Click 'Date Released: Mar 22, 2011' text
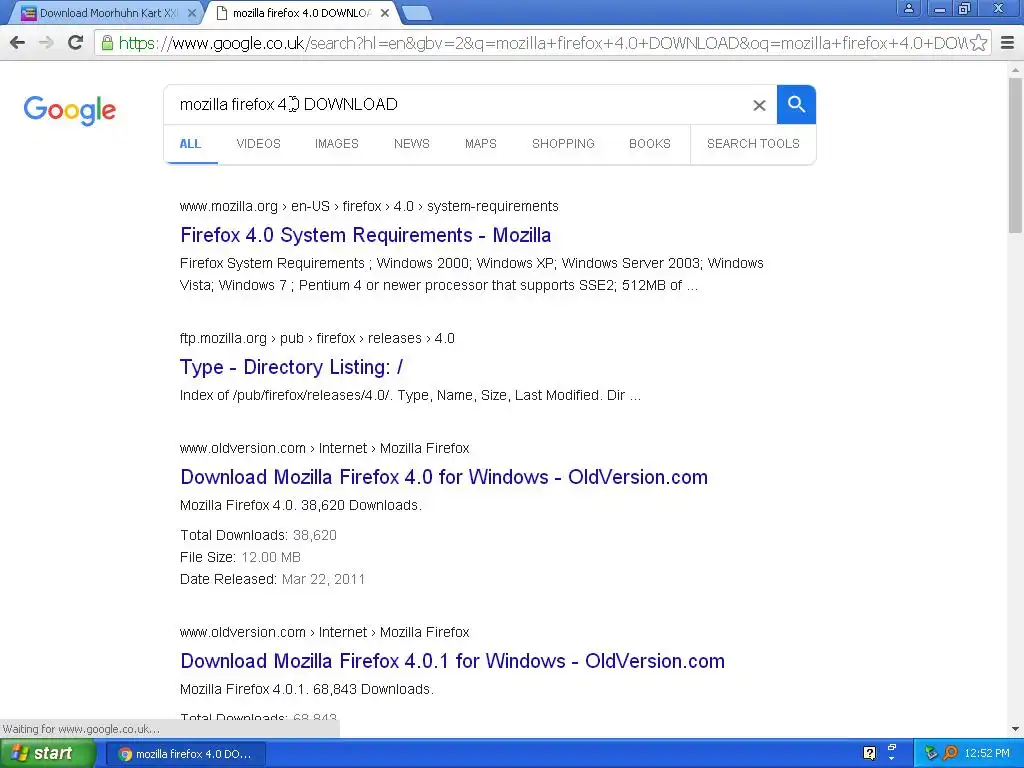 point(272,579)
